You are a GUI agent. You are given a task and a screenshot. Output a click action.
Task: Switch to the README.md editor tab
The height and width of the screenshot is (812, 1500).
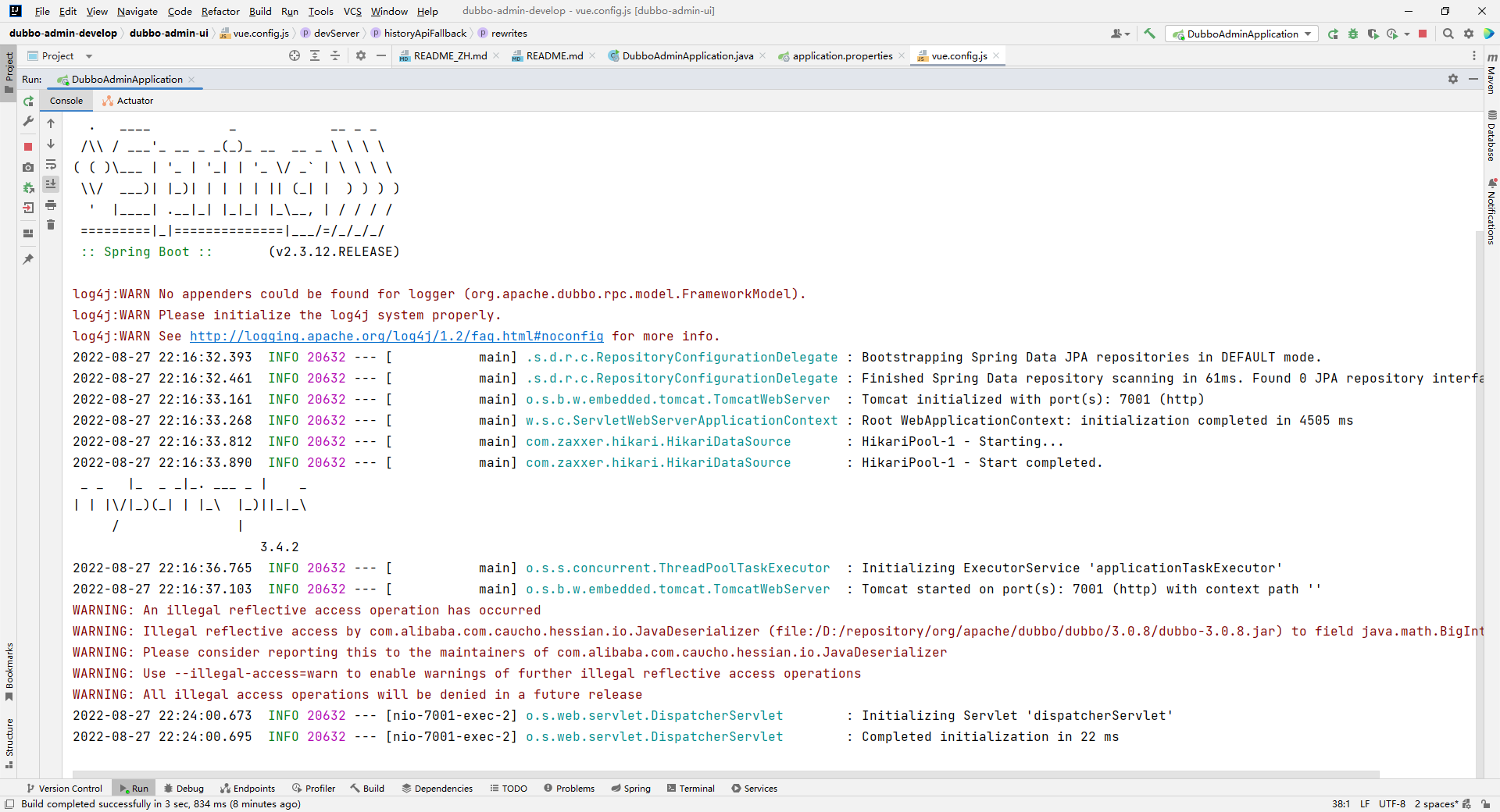pos(553,55)
